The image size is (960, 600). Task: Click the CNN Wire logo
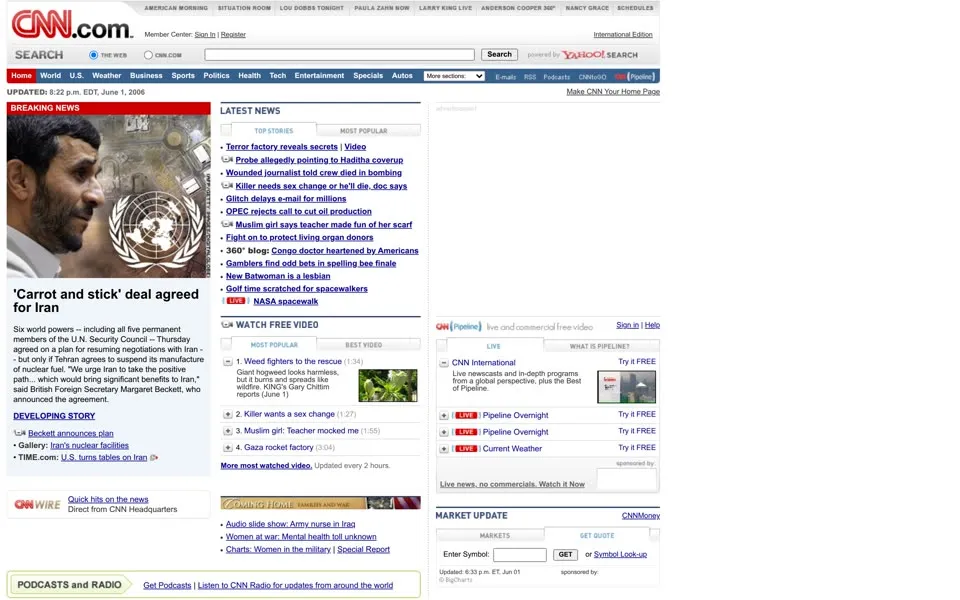(x=37, y=504)
